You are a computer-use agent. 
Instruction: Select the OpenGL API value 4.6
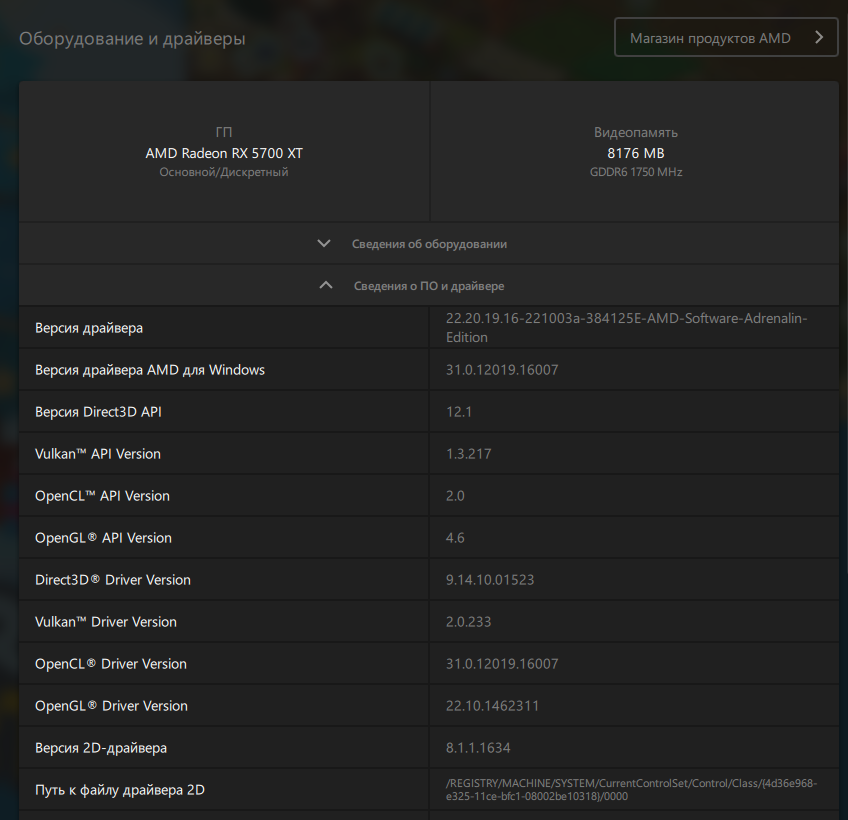(x=455, y=538)
